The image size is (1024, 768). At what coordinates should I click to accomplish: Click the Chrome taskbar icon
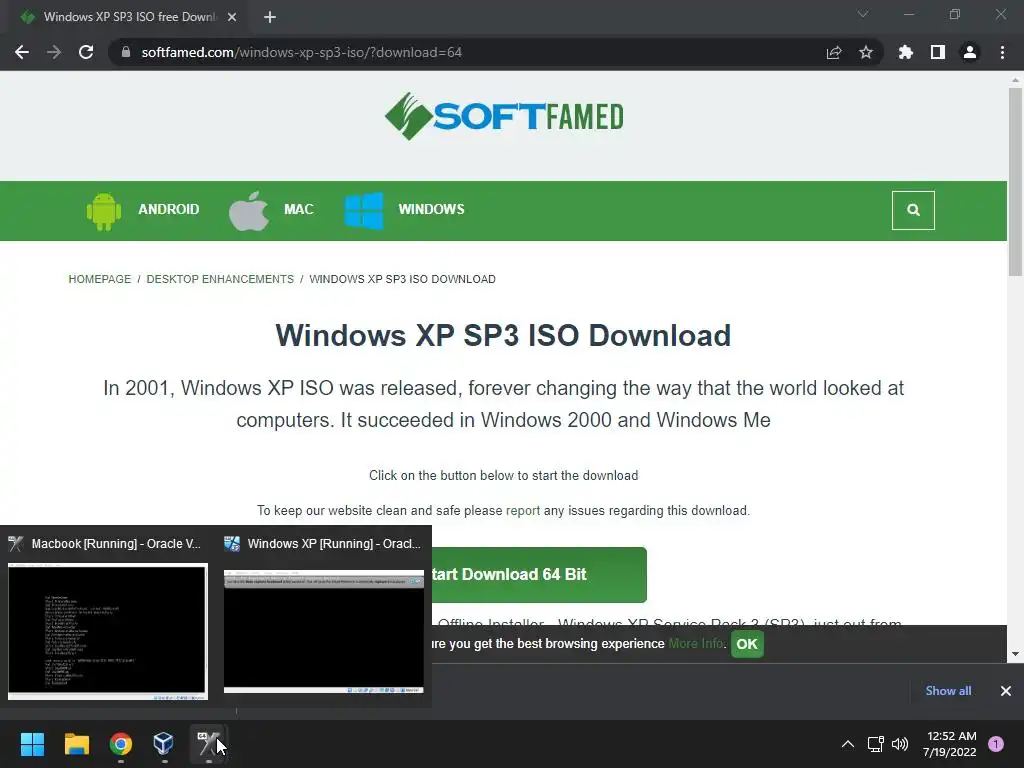[120, 744]
